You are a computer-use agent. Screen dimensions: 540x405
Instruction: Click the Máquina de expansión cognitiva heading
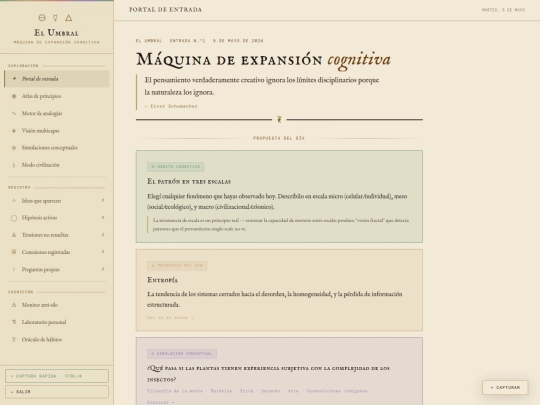(263, 60)
